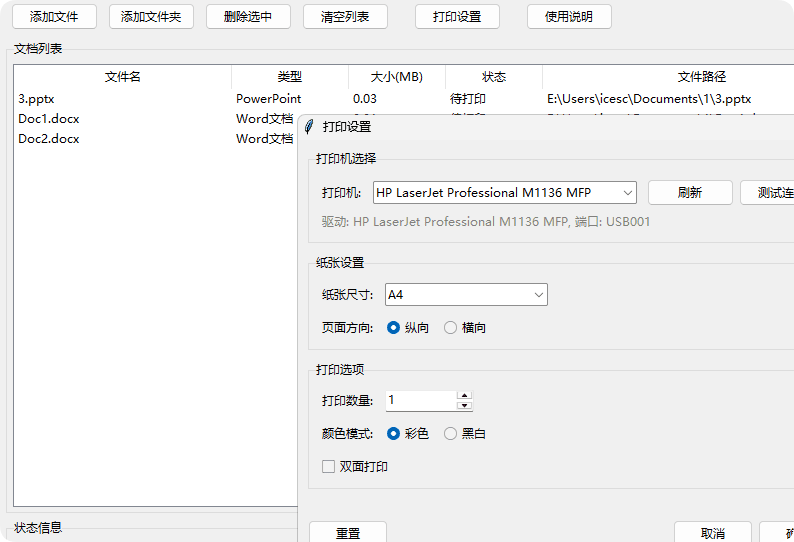Click 删除选中 to remove selected files
This screenshot has height=542, width=794.
click(x=248, y=17)
